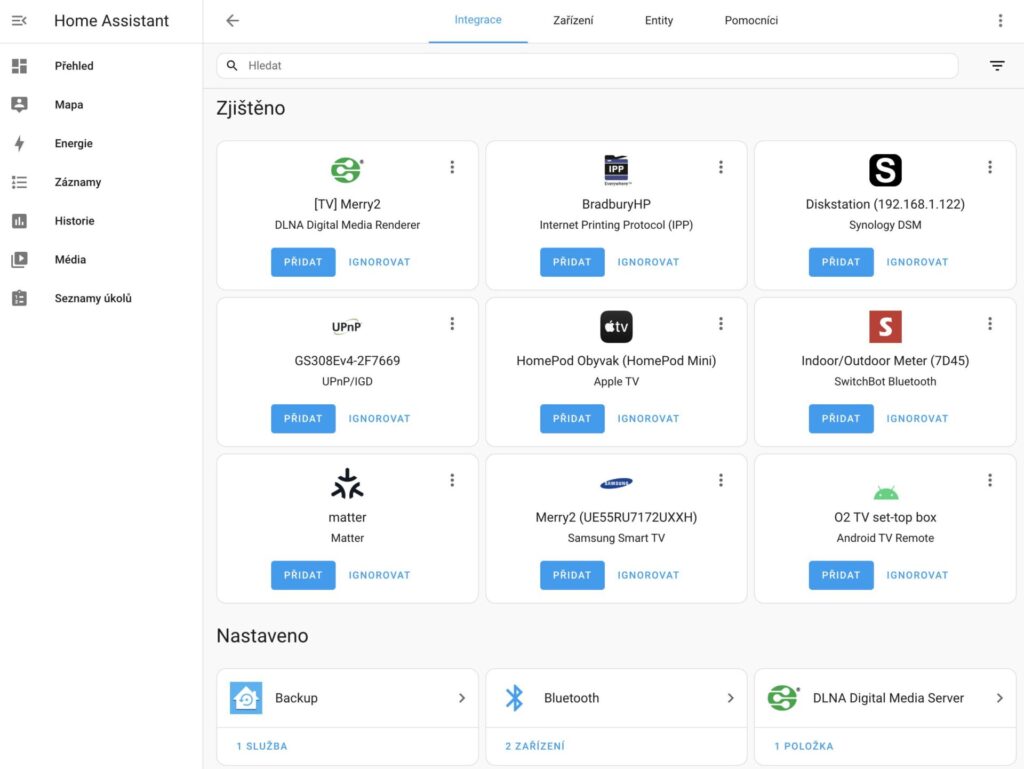Open the filter options icon
The height and width of the screenshot is (769, 1024).
point(997,65)
